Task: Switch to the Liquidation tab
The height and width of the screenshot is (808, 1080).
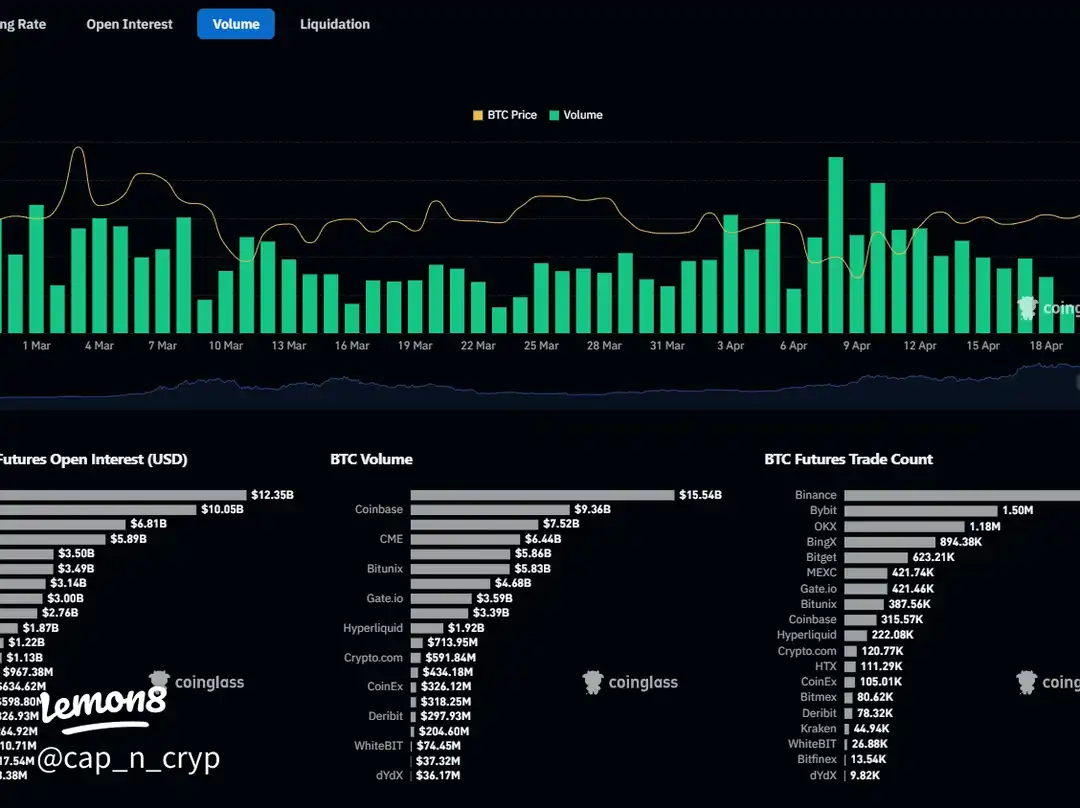Action: tap(335, 23)
